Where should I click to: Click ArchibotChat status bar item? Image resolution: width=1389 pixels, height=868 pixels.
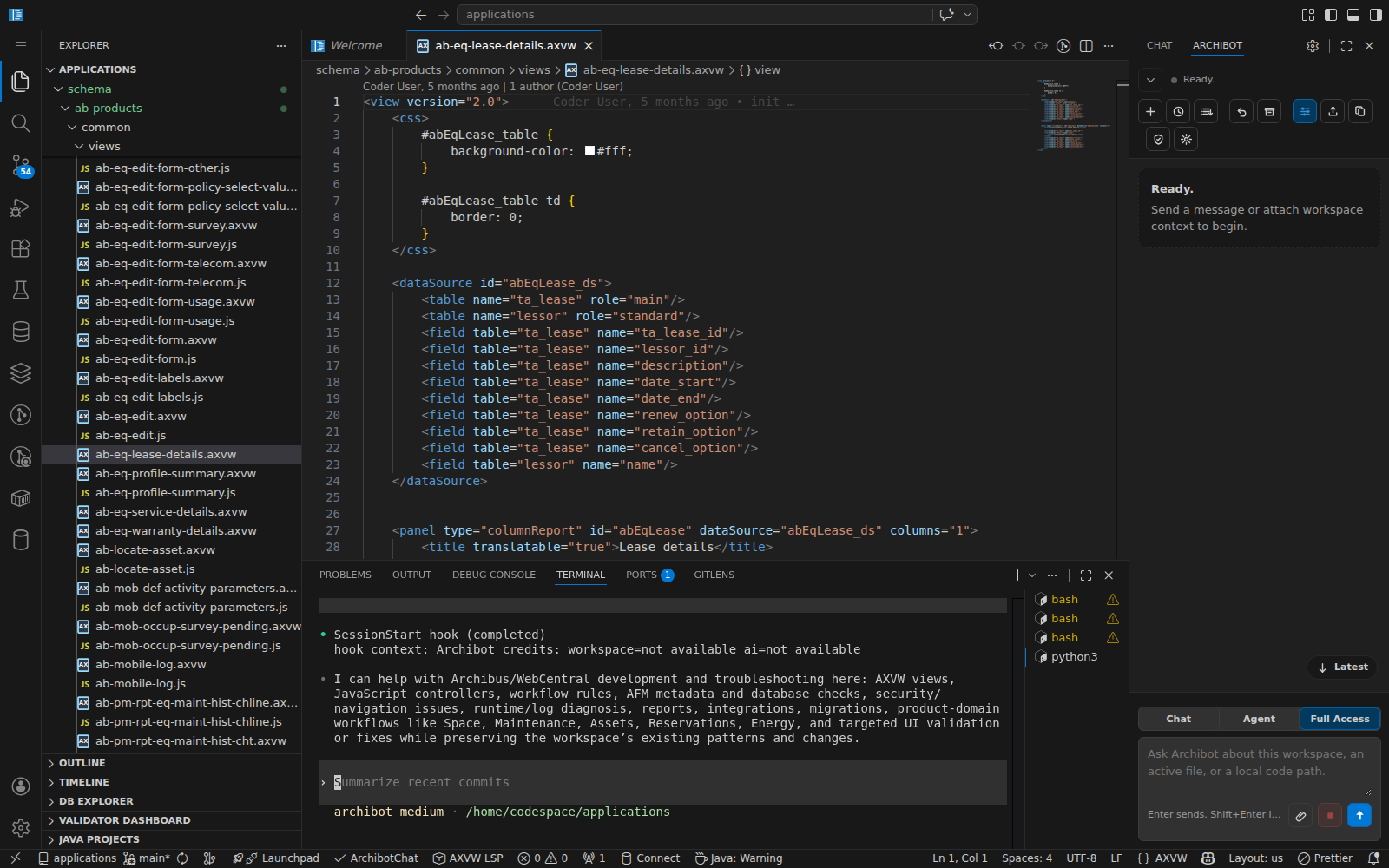click(x=376, y=858)
